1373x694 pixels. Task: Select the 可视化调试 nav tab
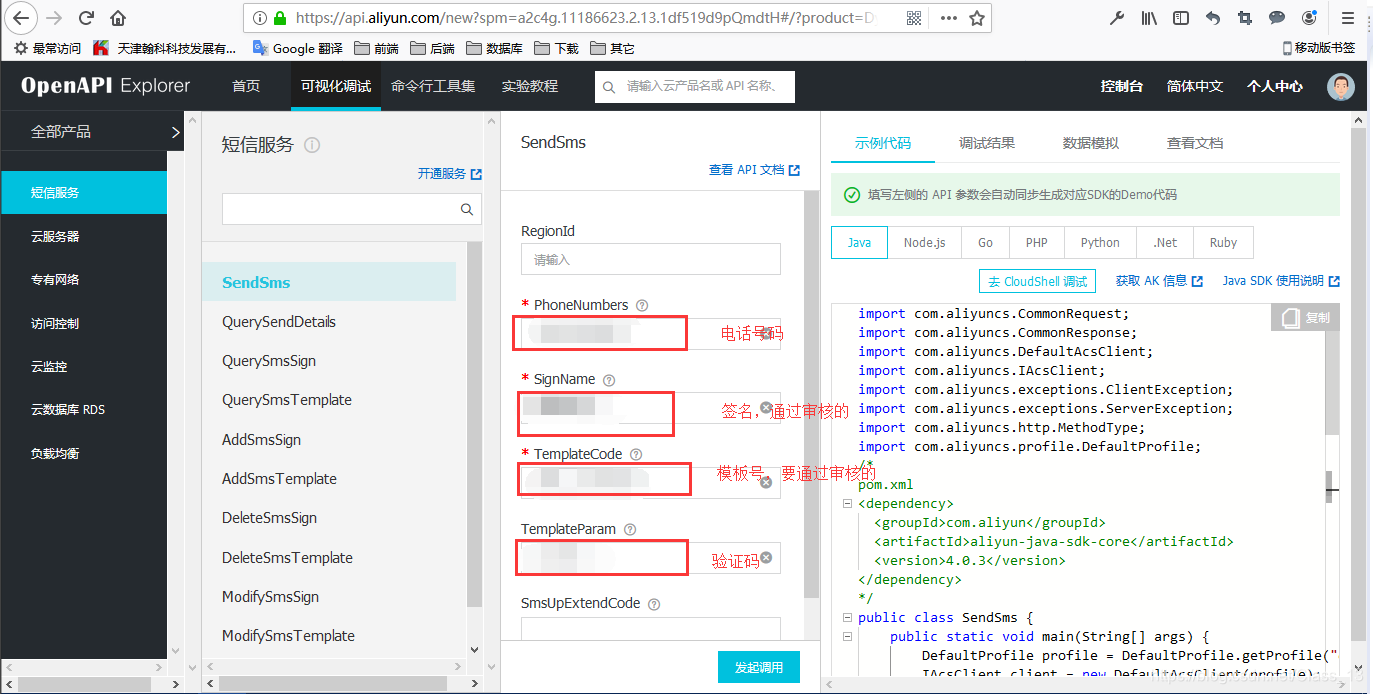[336, 86]
